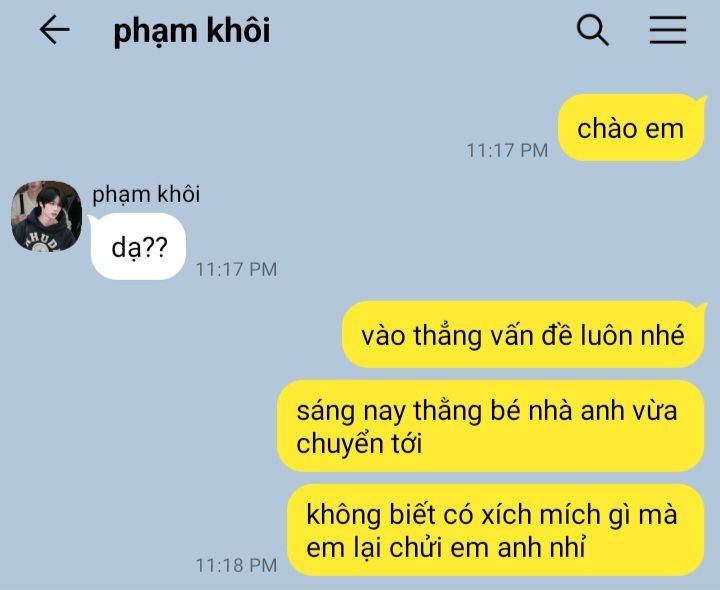The height and width of the screenshot is (590, 720).
Task: Tap the words "chuyển tới" in yellow message
Action: point(359,444)
